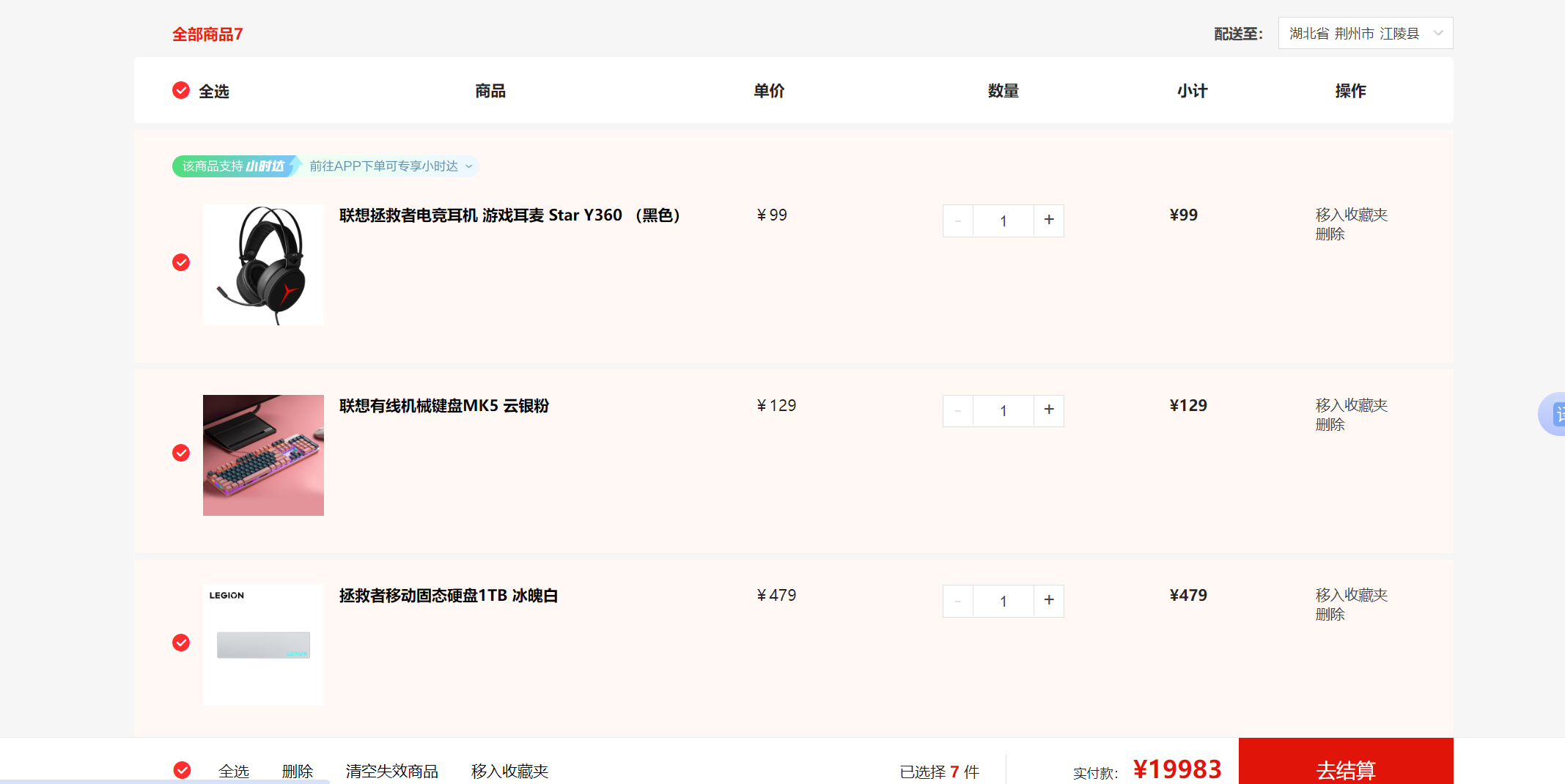
Task: Open the MK5 keyboard product thumbnail
Action: (x=263, y=455)
